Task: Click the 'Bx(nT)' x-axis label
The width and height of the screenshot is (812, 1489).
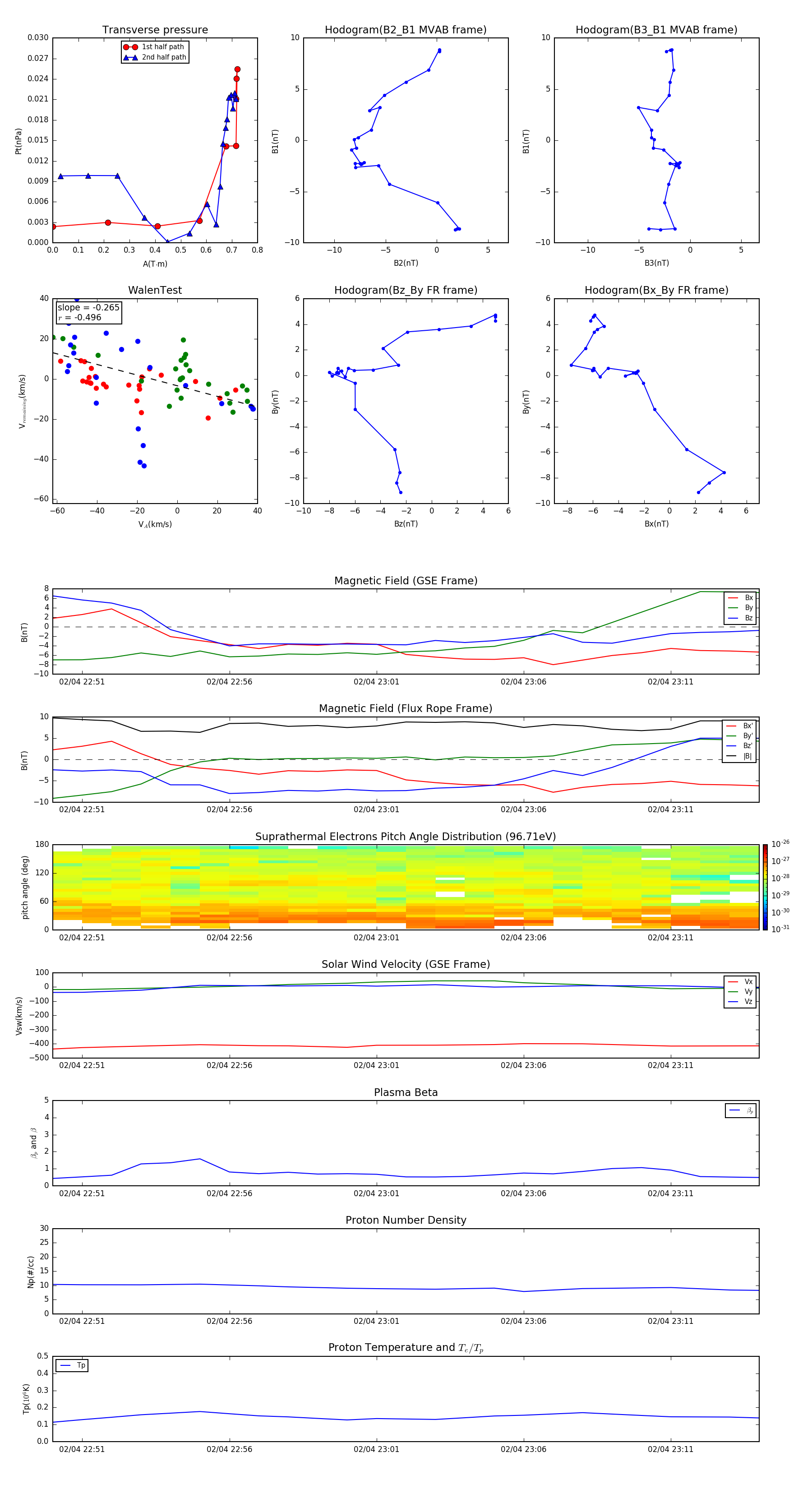Action: click(x=656, y=524)
